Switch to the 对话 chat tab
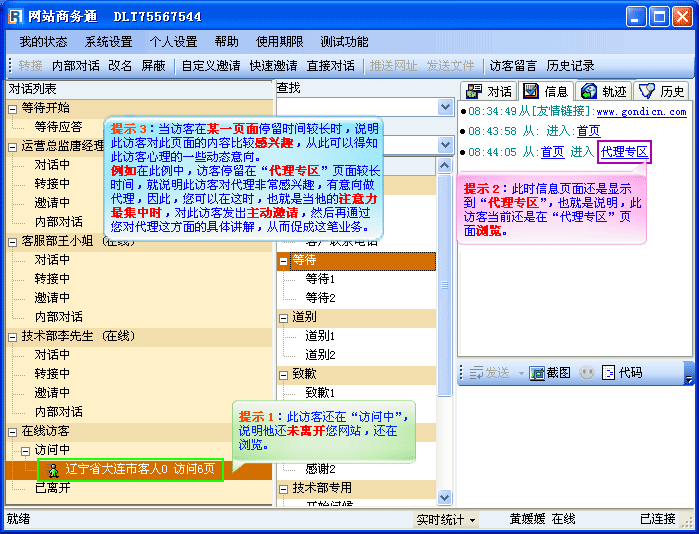Image resolution: width=699 pixels, height=534 pixels. click(x=487, y=91)
